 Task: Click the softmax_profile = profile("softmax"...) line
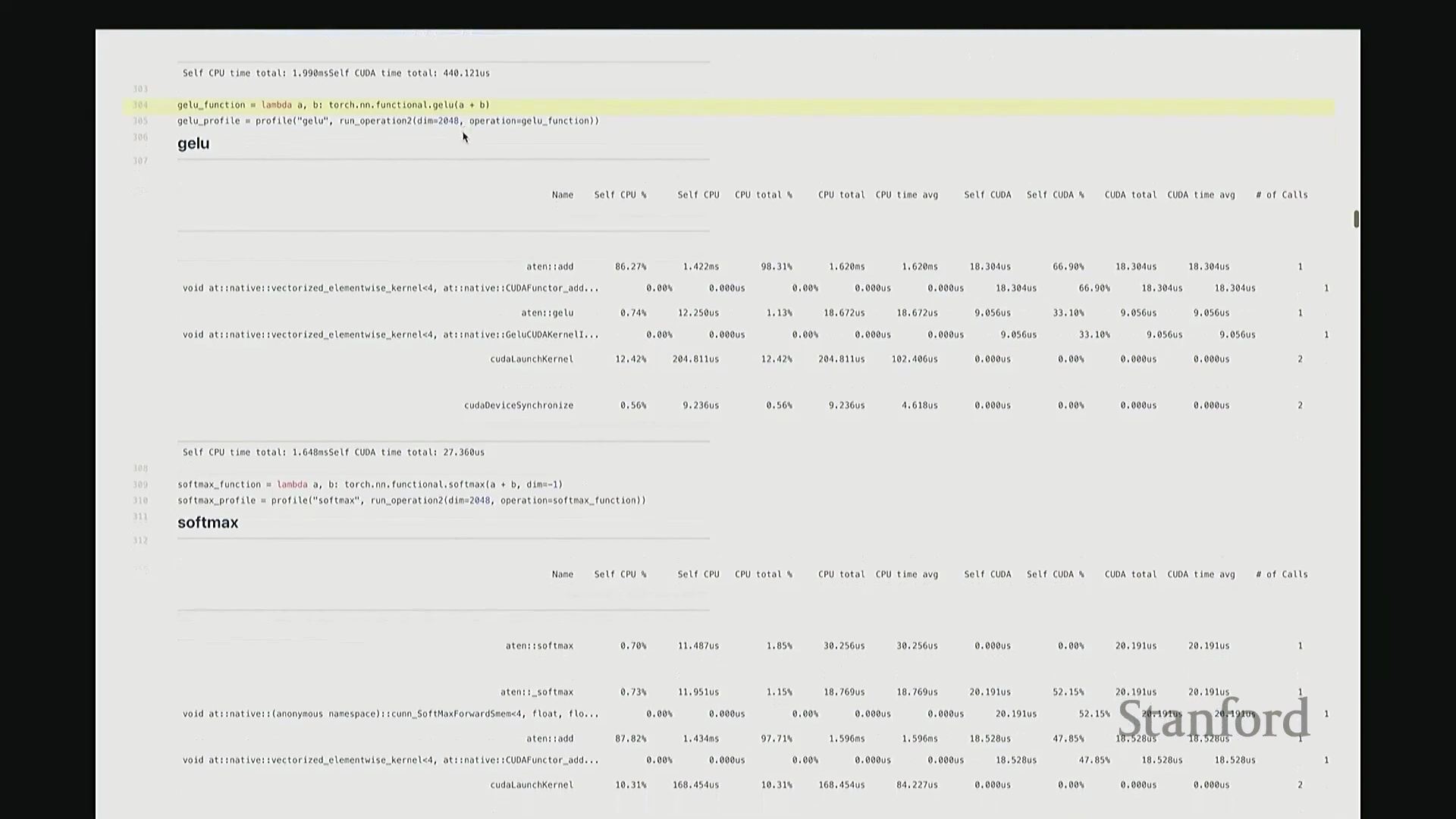coord(411,500)
